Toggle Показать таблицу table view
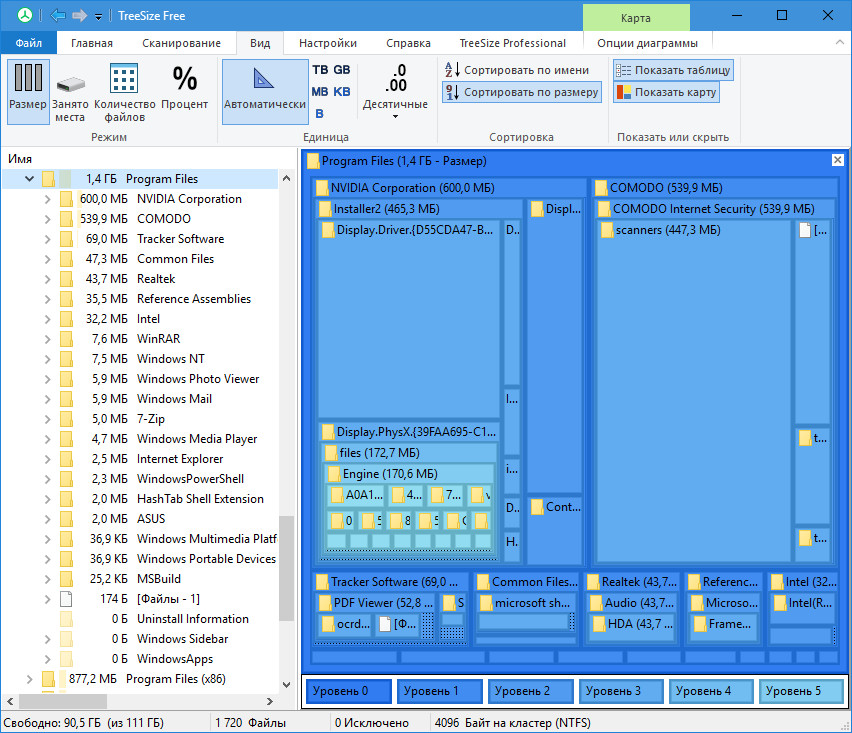852x733 pixels. 673,70
